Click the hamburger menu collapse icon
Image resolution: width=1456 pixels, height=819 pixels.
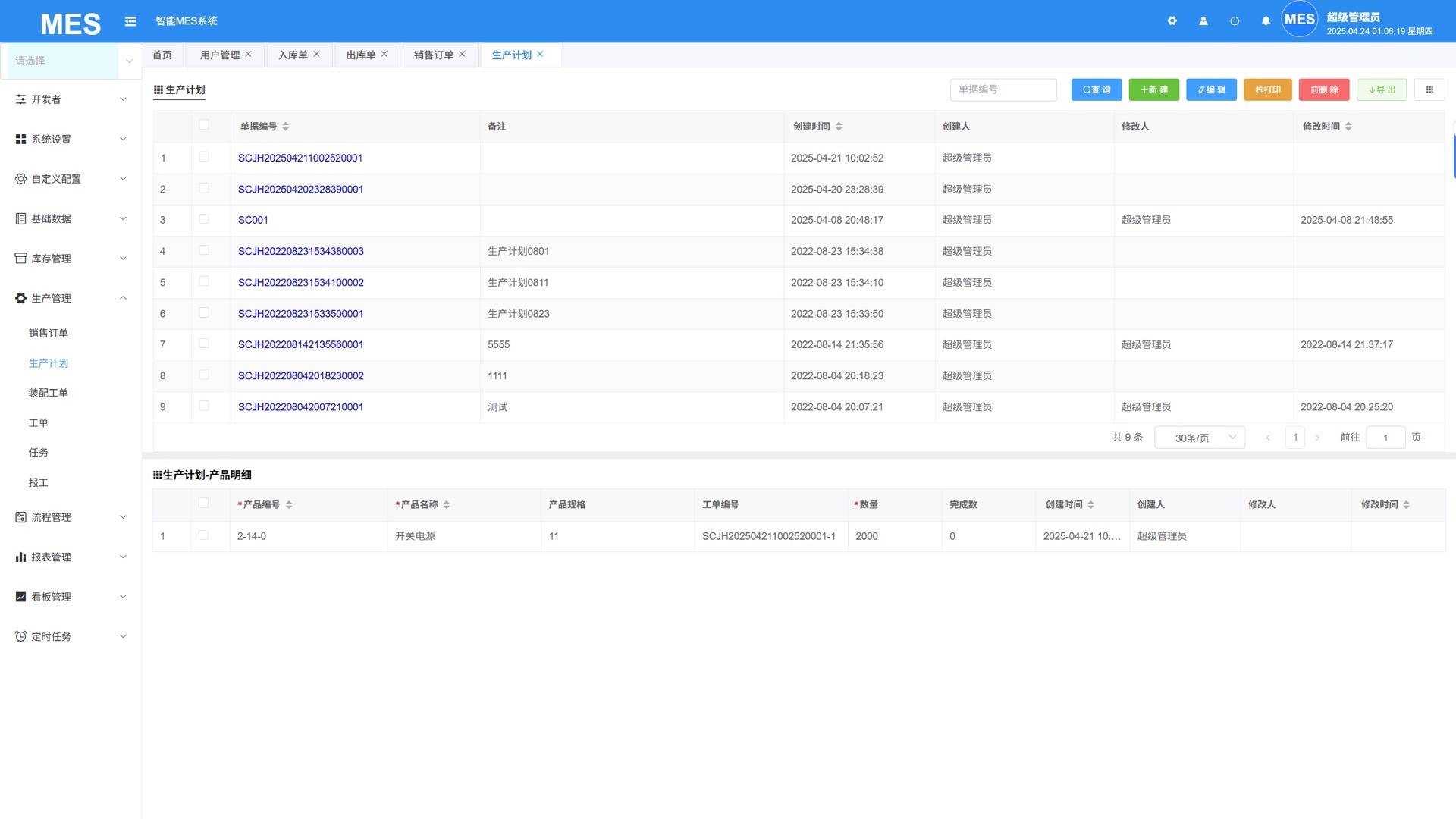pos(130,21)
